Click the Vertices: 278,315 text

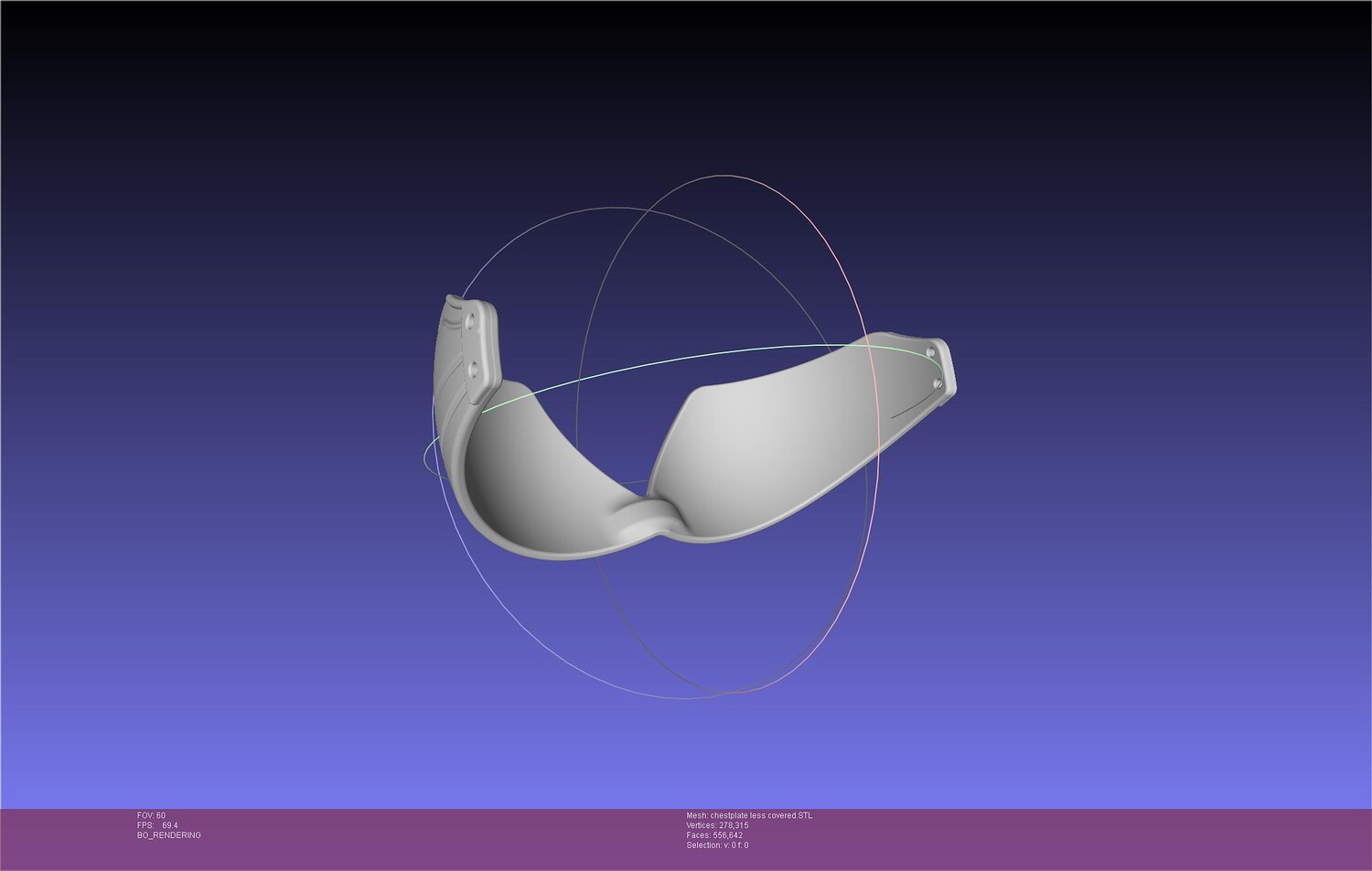click(717, 825)
